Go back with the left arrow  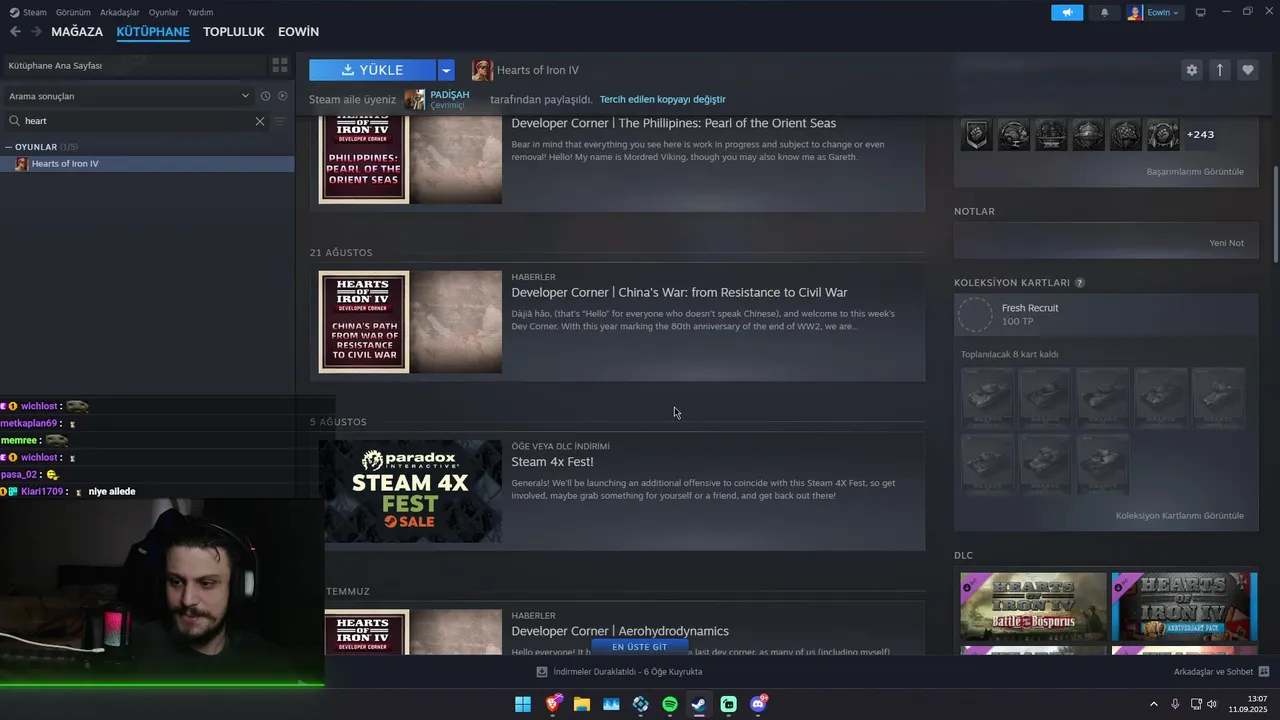tap(15, 32)
